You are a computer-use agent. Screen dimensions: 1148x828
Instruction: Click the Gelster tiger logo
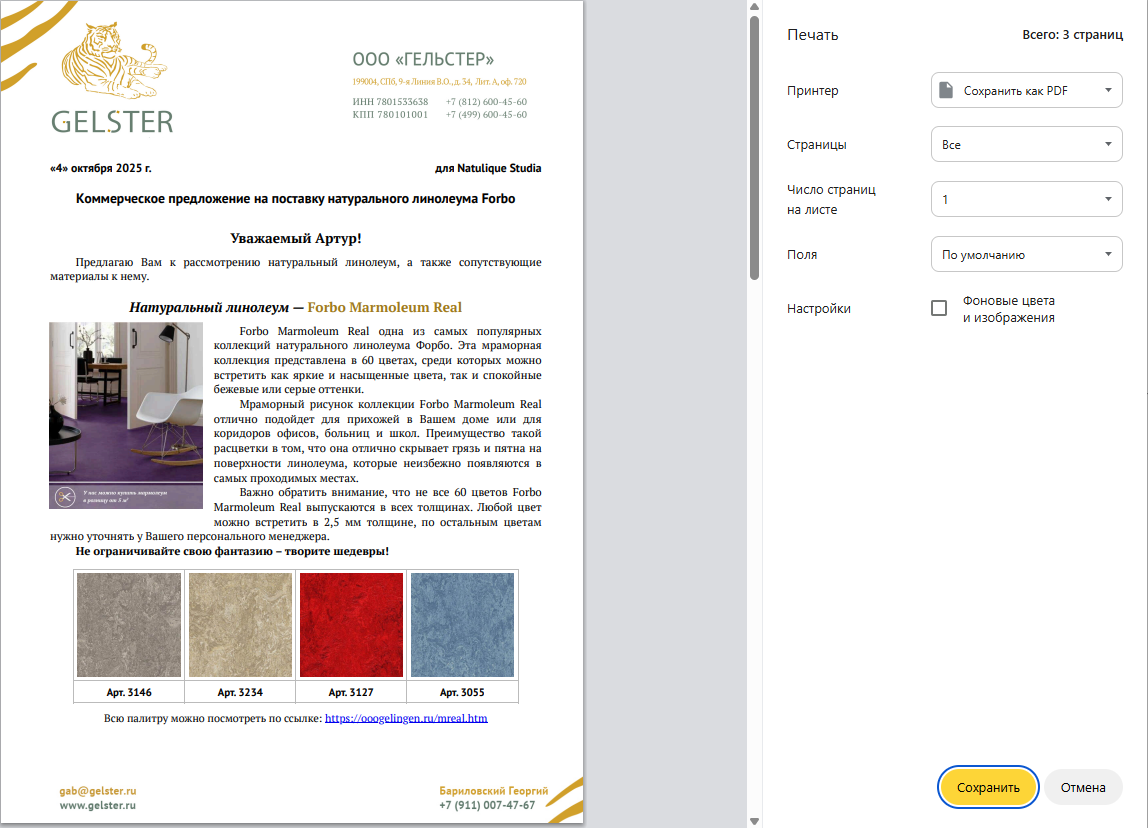[113, 60]
